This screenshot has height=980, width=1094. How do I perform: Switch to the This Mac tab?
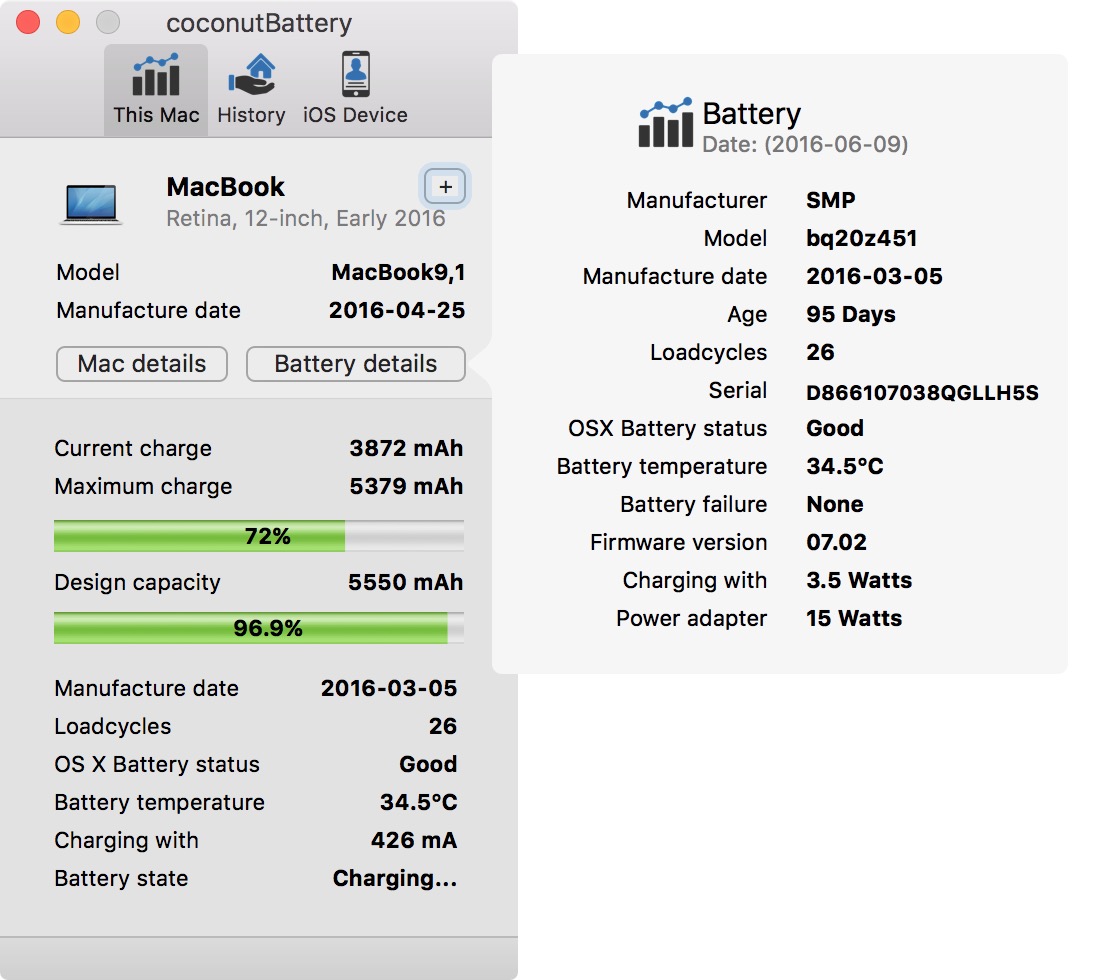tap(156, 90)
